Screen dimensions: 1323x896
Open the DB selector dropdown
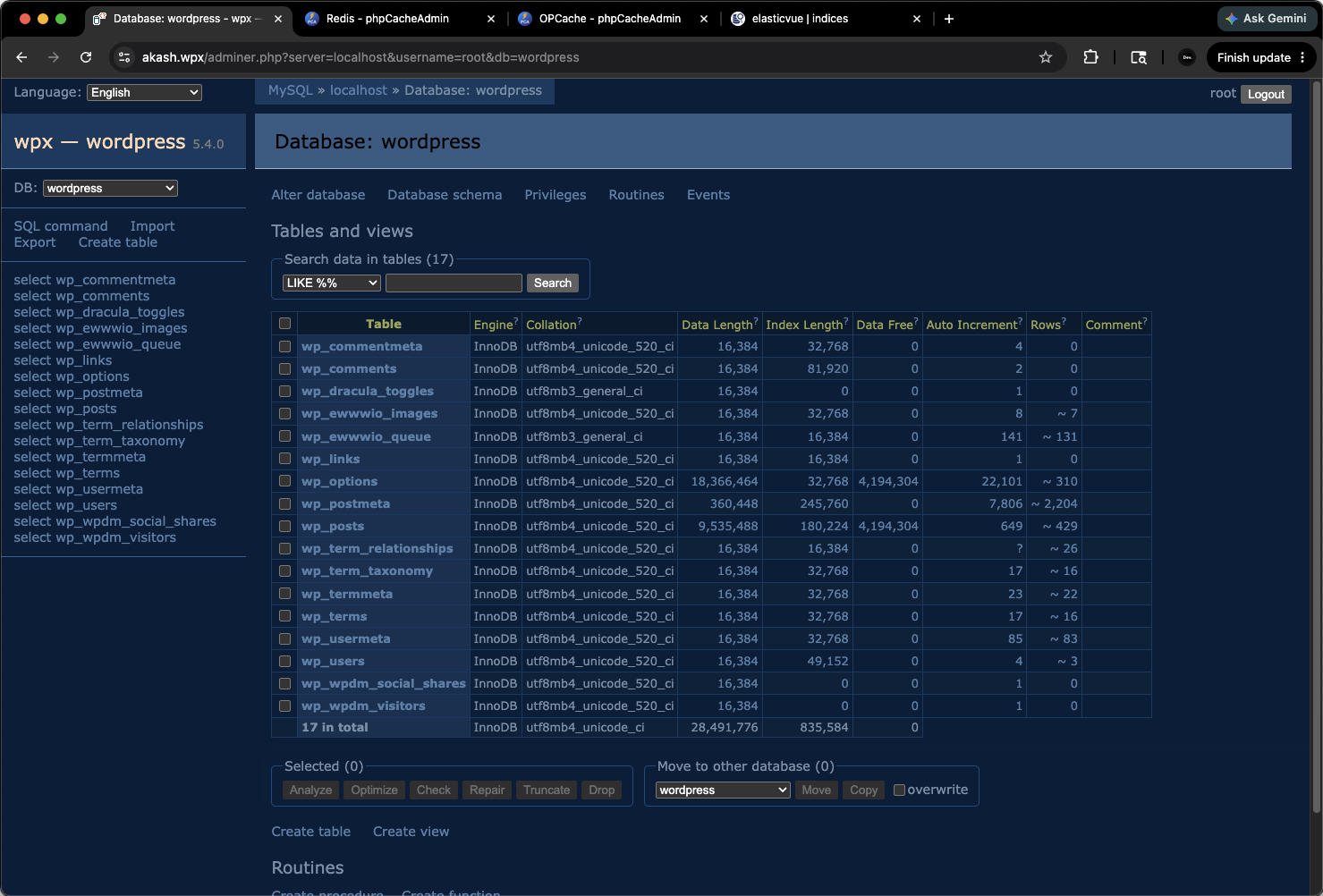click(x=110, y=188)
